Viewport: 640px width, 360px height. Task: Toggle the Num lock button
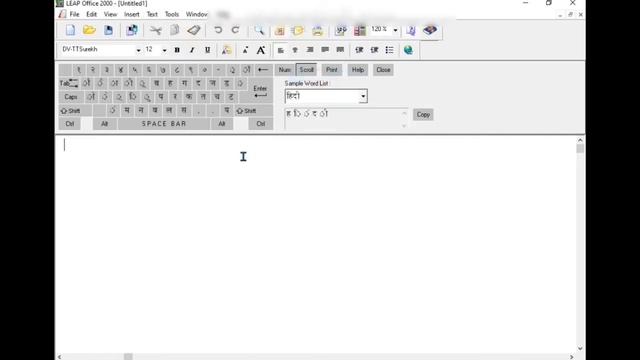pyautogui.click(x=284, y=70)
